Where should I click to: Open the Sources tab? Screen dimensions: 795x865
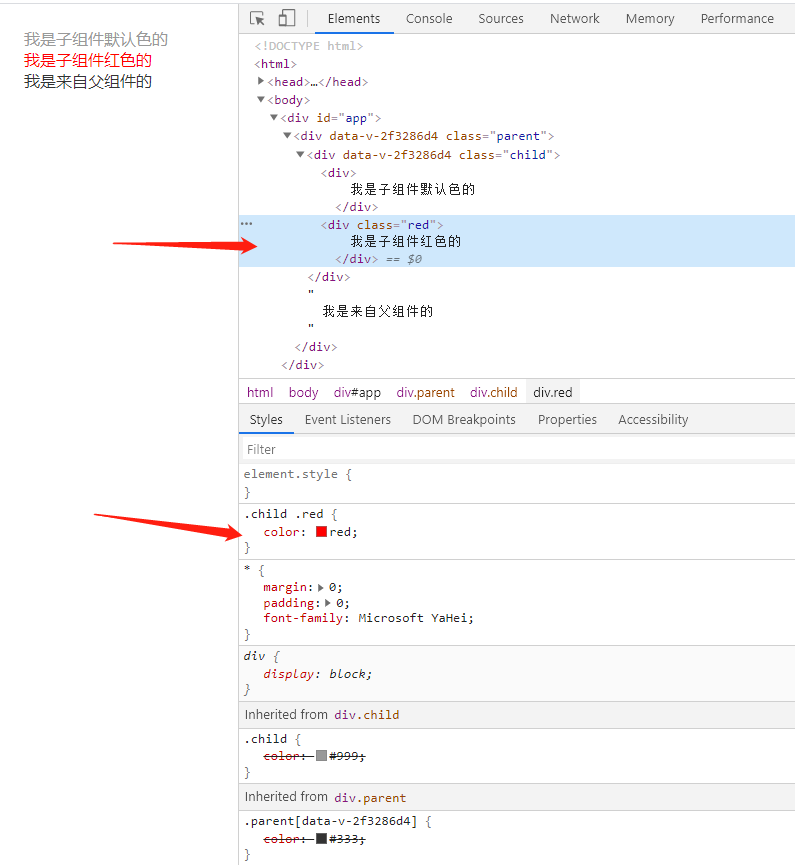coord(500,19)
